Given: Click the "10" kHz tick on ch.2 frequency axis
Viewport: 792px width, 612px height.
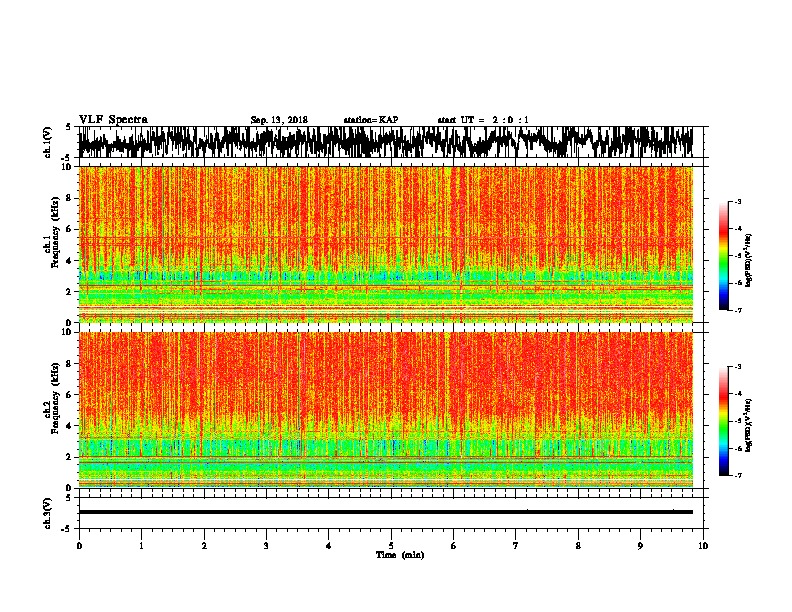Looking at the screenshot, I should tap(67, 332).
